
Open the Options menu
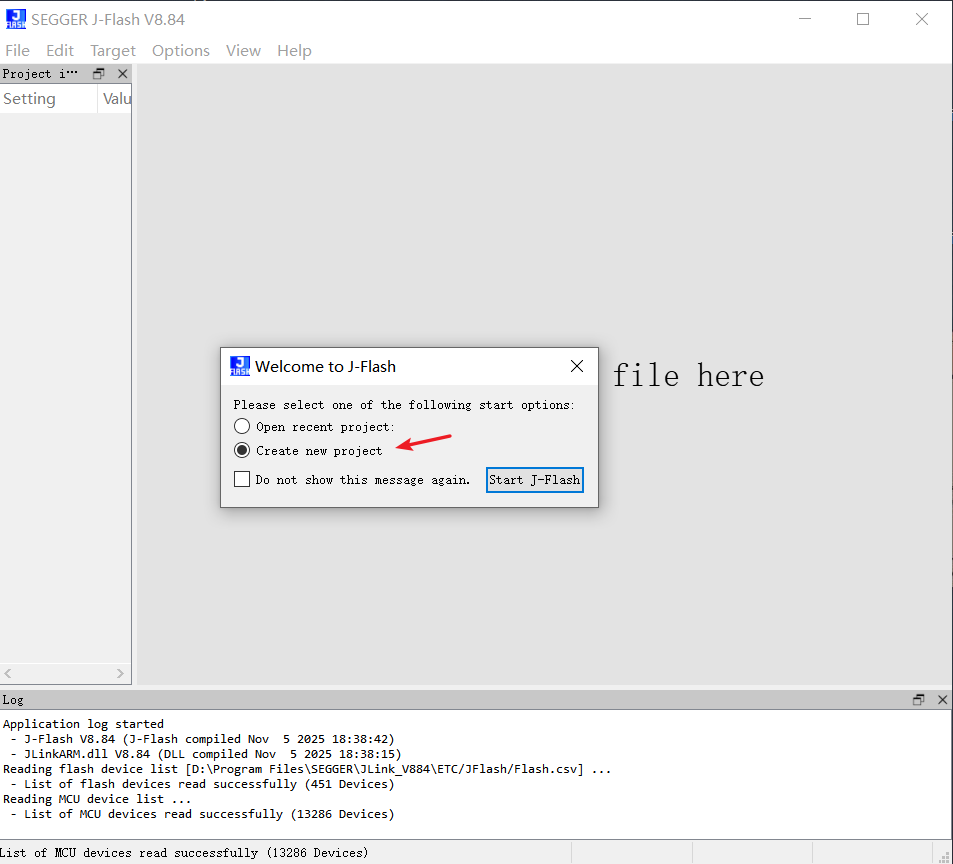[x=181, y=50]
